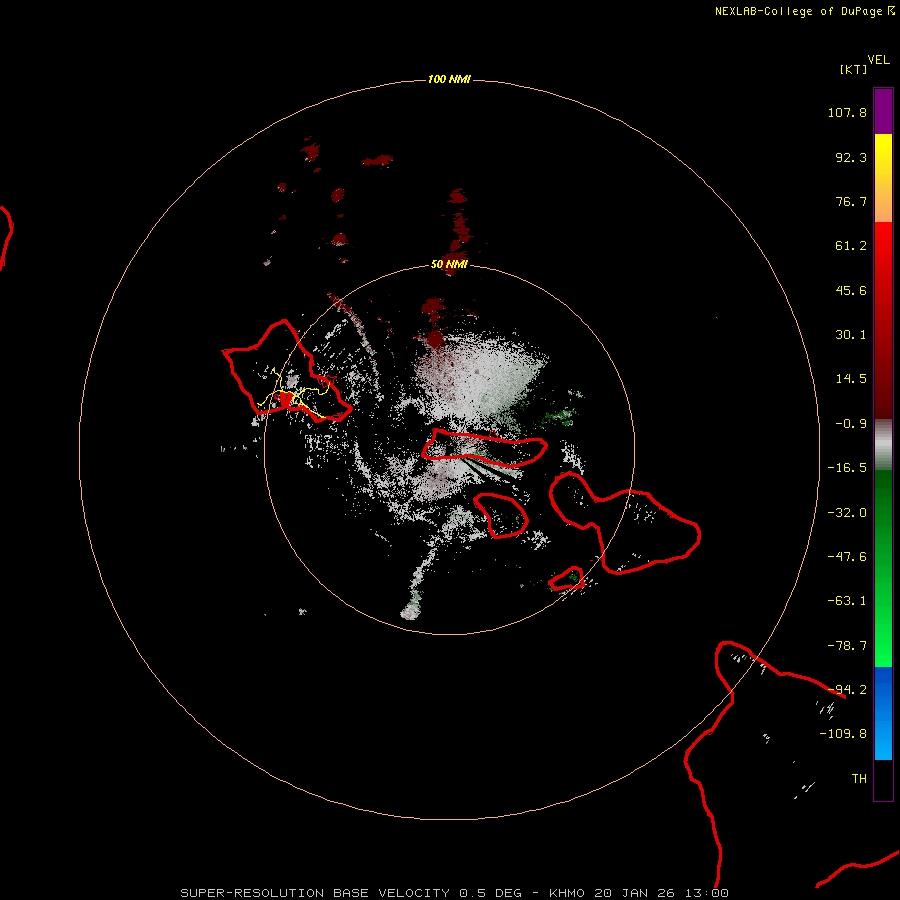Pick the purple segment of velocity scale
The height and width of the screenshot is (900, 900).
coord(883,111)
